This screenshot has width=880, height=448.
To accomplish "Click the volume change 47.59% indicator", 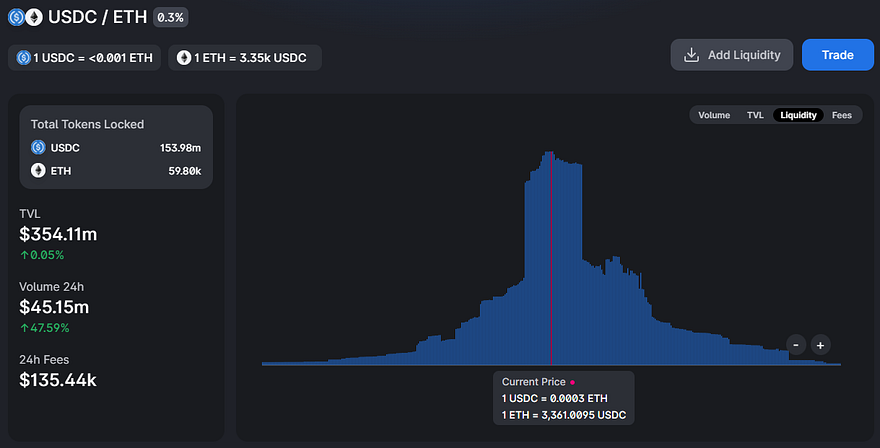I will coord(45,328).
